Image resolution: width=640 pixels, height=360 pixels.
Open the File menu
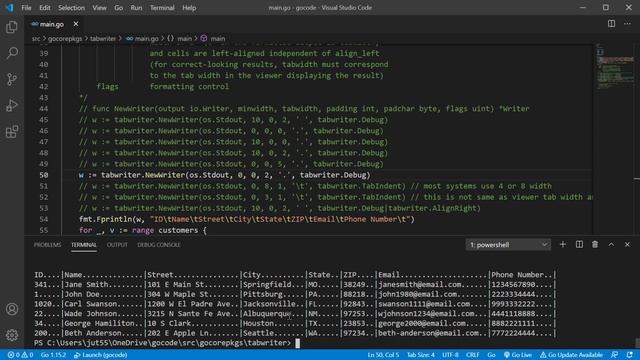click(x=27, y=8)
